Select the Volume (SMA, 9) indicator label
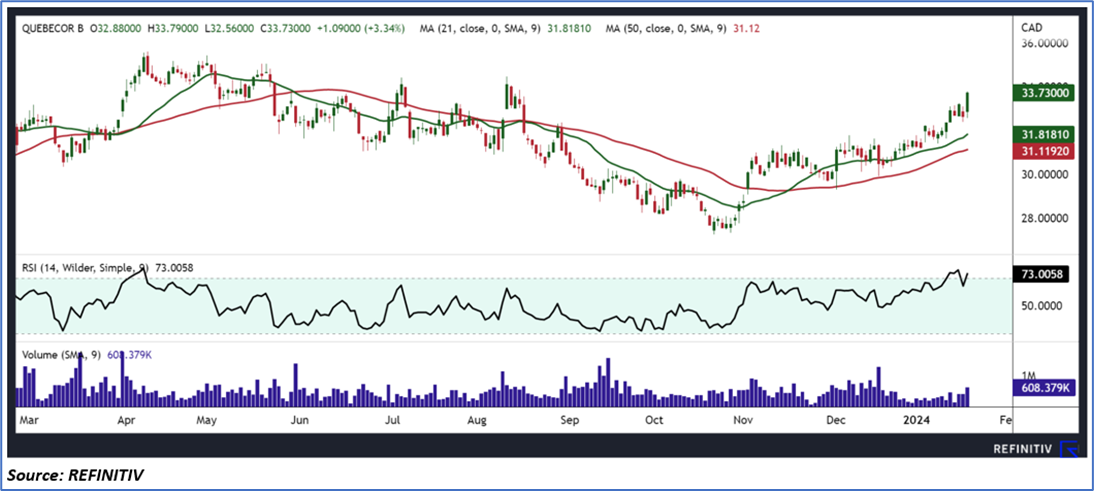This screenshot has width=1094, height=491. tap(63, 355)
